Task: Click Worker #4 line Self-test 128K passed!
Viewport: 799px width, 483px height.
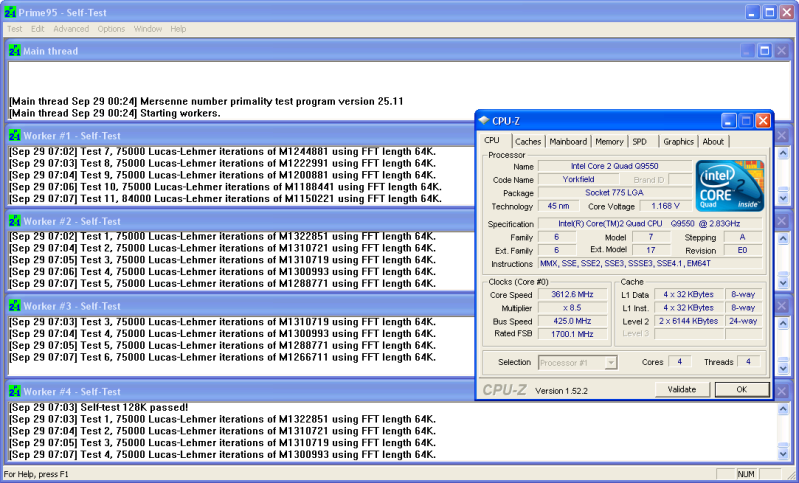Action: pos(99,408)
